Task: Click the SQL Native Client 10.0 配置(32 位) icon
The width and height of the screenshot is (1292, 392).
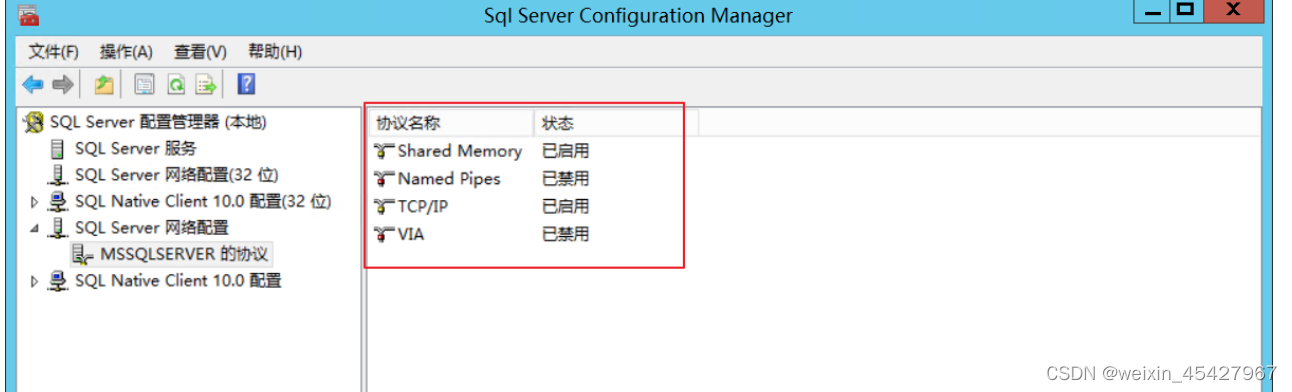Action: [x=58, y=202]
